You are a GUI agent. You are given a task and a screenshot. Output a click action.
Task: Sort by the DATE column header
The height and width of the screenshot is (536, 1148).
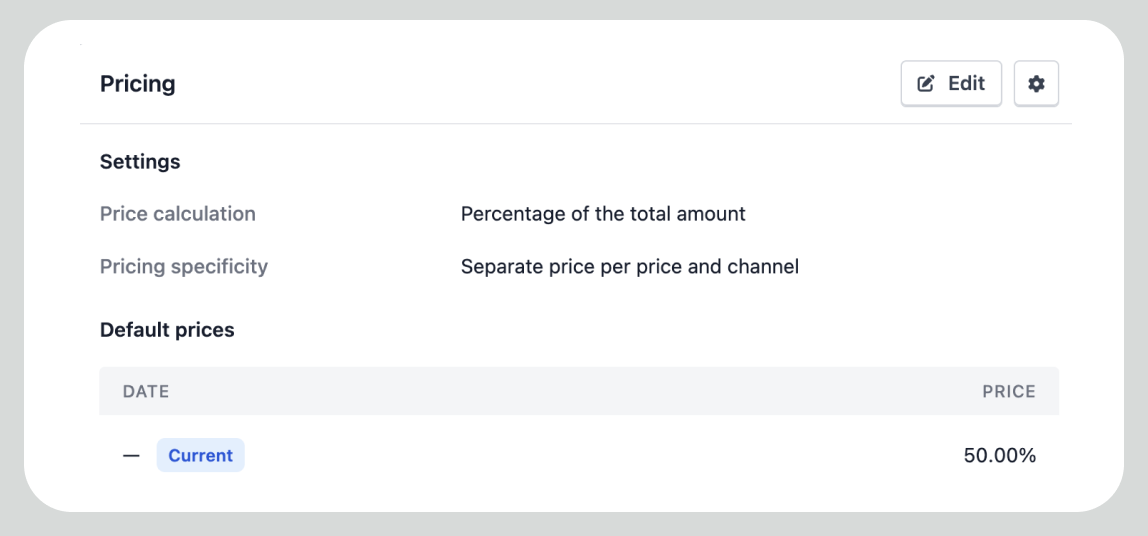pos(146,392)
